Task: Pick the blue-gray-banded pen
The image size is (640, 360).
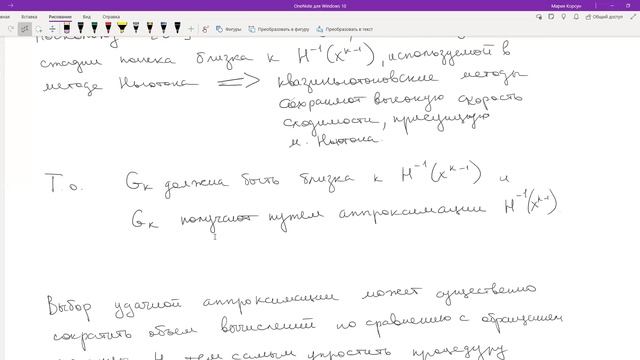Action: point(164,28)
